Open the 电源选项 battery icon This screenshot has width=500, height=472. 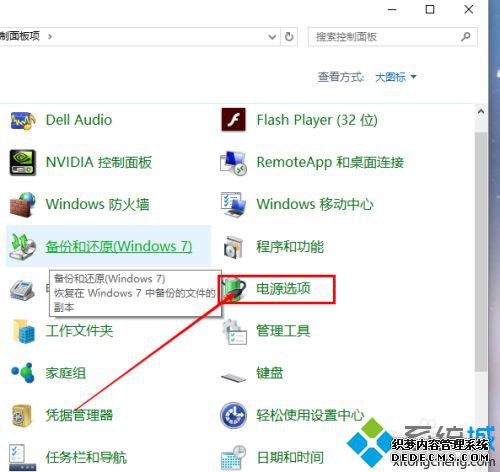click(x=234, y=289)
